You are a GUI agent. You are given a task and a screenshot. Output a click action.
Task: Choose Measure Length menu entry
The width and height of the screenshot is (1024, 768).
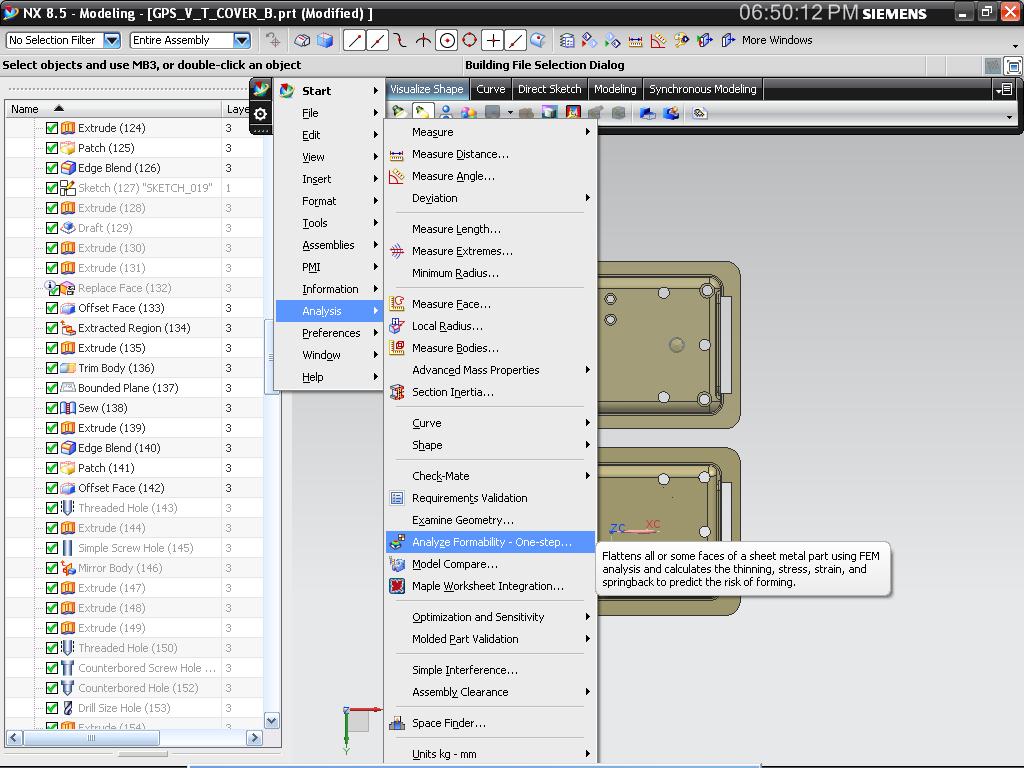coord(490,229)
